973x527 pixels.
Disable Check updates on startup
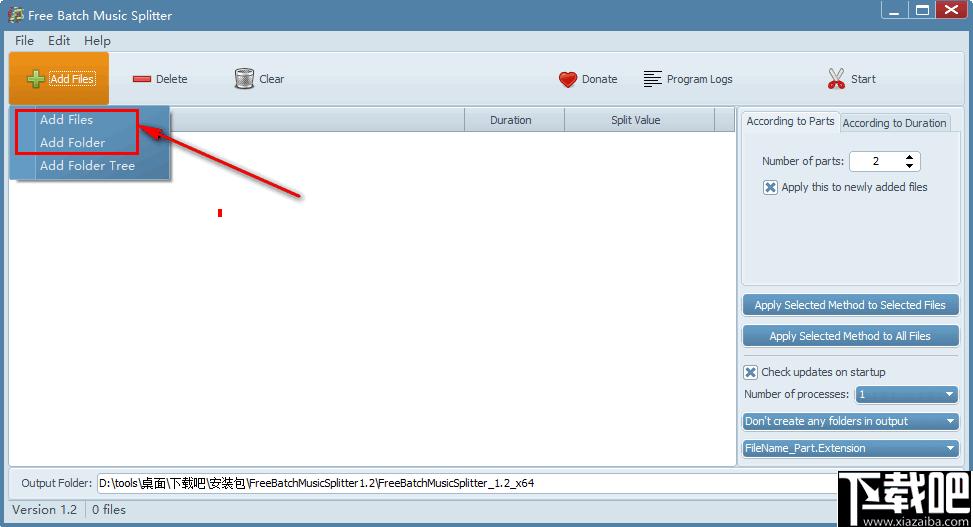tap(751, 372)
